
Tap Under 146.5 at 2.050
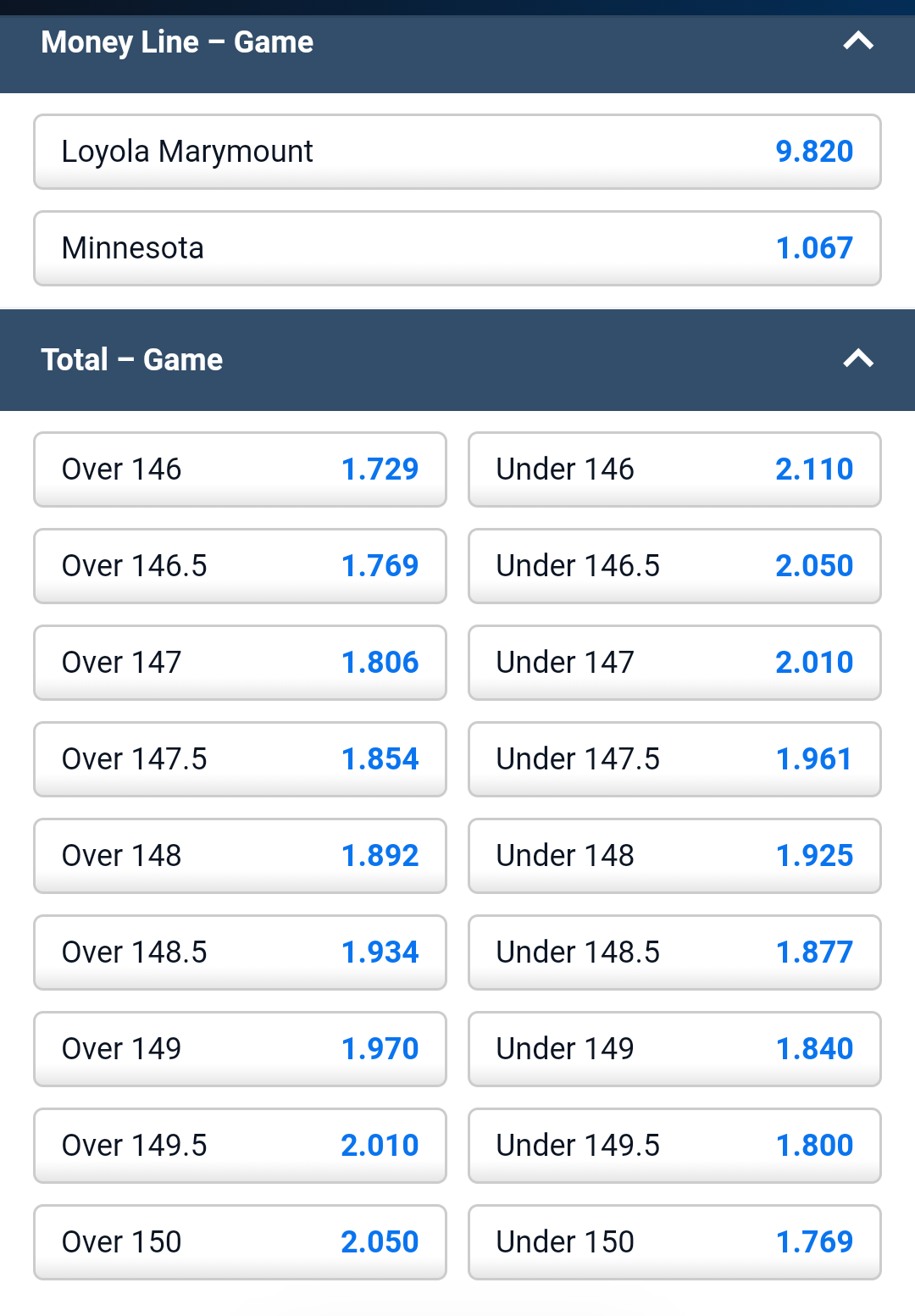[x=674, y=566]
